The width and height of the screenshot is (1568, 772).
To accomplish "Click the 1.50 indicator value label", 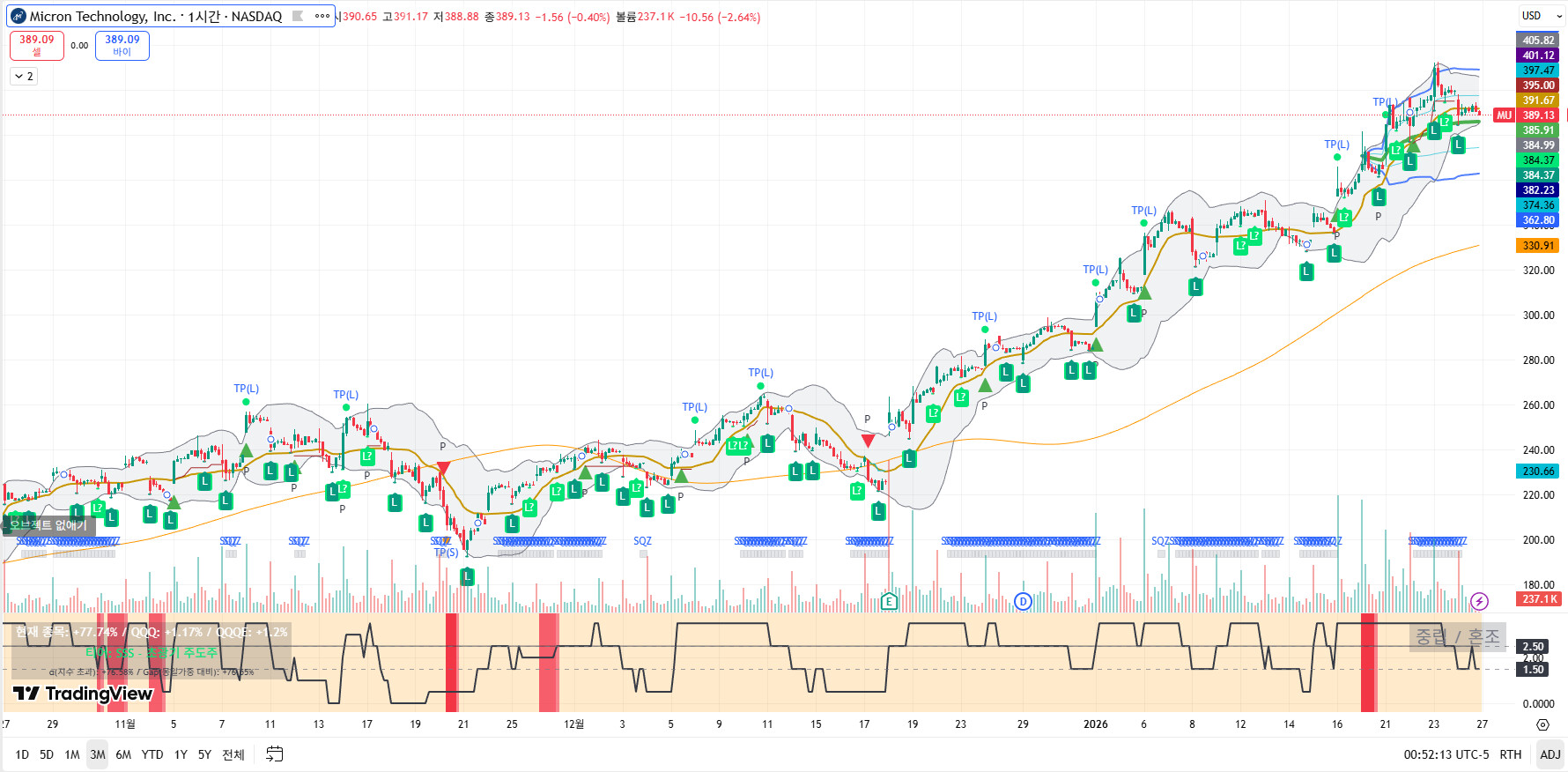I will [x=1533, y=670].
